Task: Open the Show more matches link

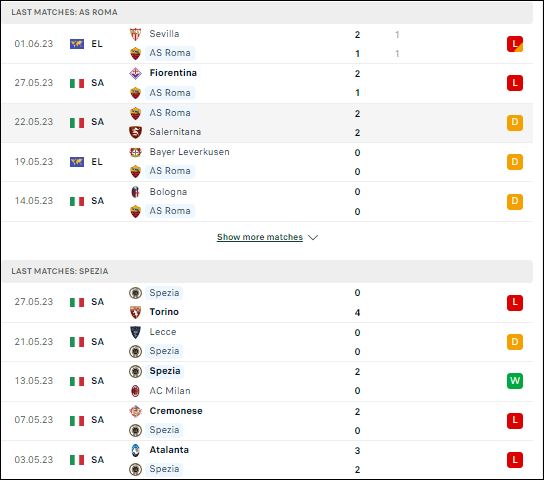Action: tap(260, 237)
